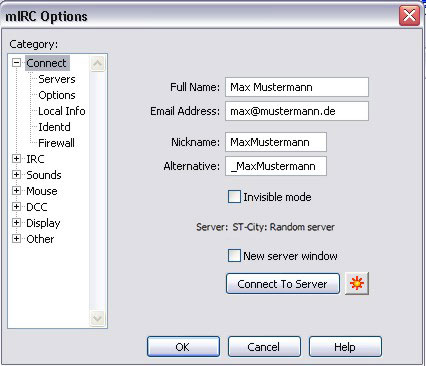
Task: Click the category list scroll up arrow
Action: pyautogui.click(x=97, y=63)
